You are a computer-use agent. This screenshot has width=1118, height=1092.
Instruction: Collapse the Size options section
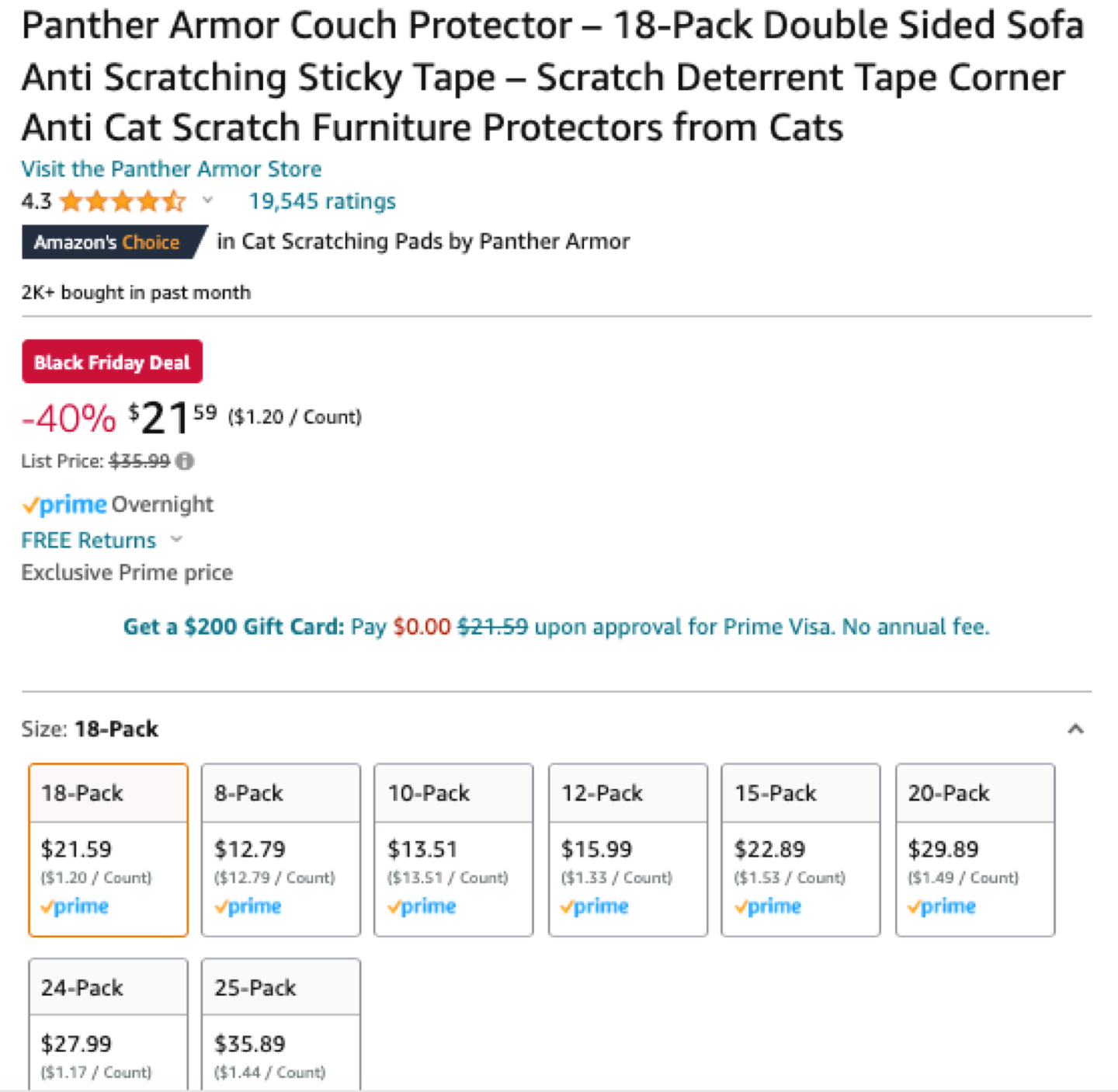[x=1075, y=729]
